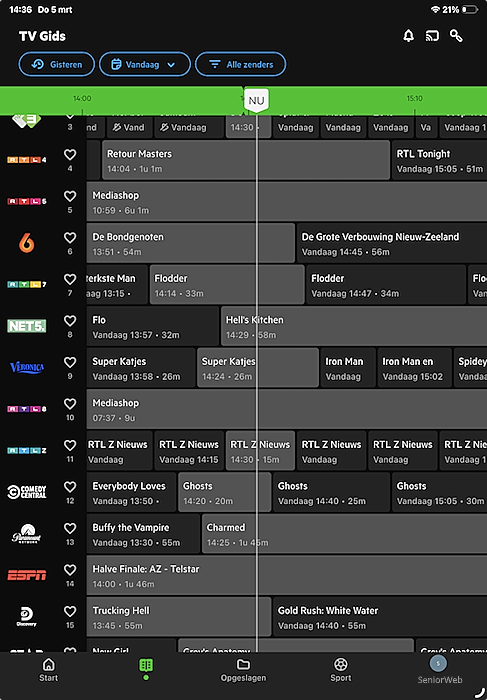Viewport: 487px width, 700px height.
Task: Open Mediashop on RTL 8
Action: tap(287, 409)
